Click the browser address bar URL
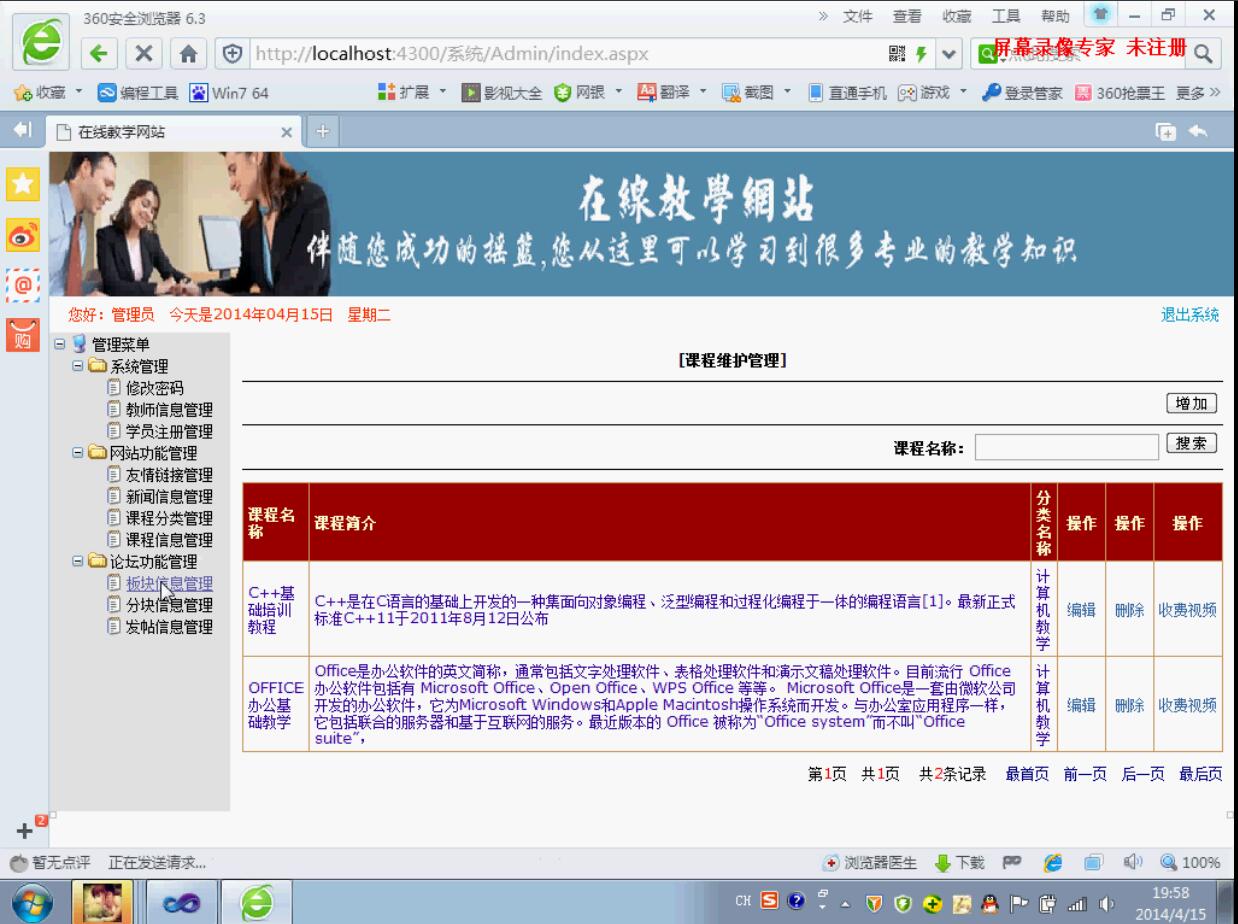Viewport: 1238px width, 924px height. (453, 52)
